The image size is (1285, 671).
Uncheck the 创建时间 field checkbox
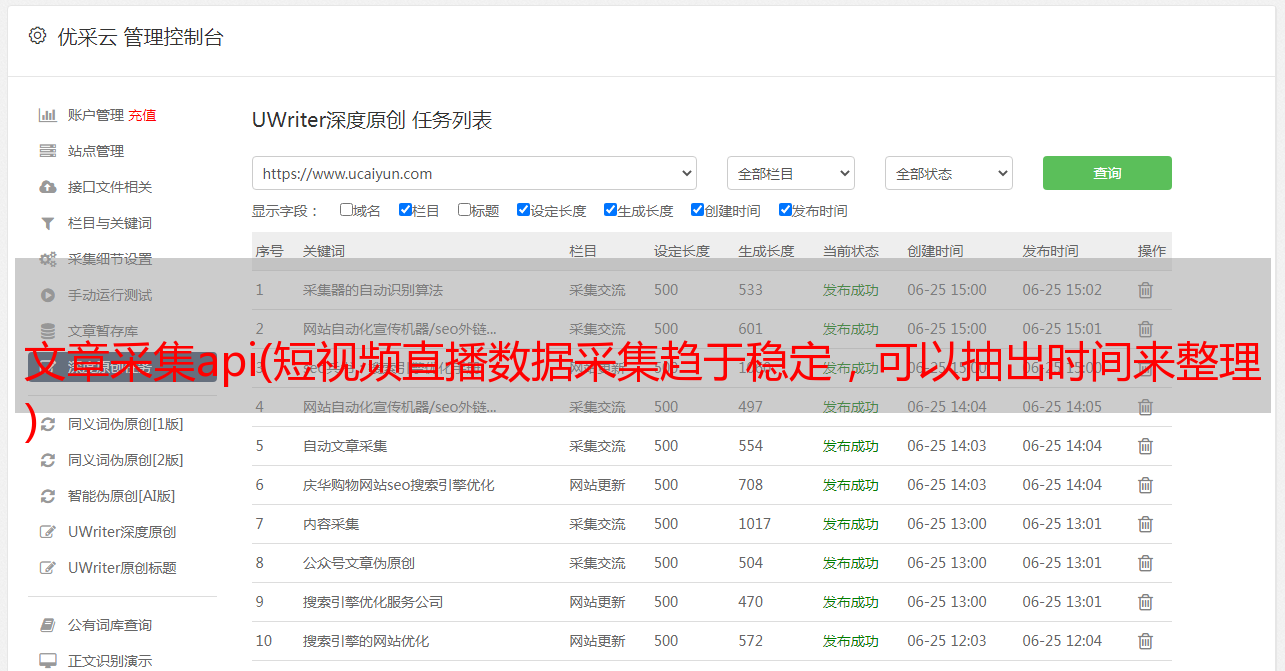click(697, 210)
